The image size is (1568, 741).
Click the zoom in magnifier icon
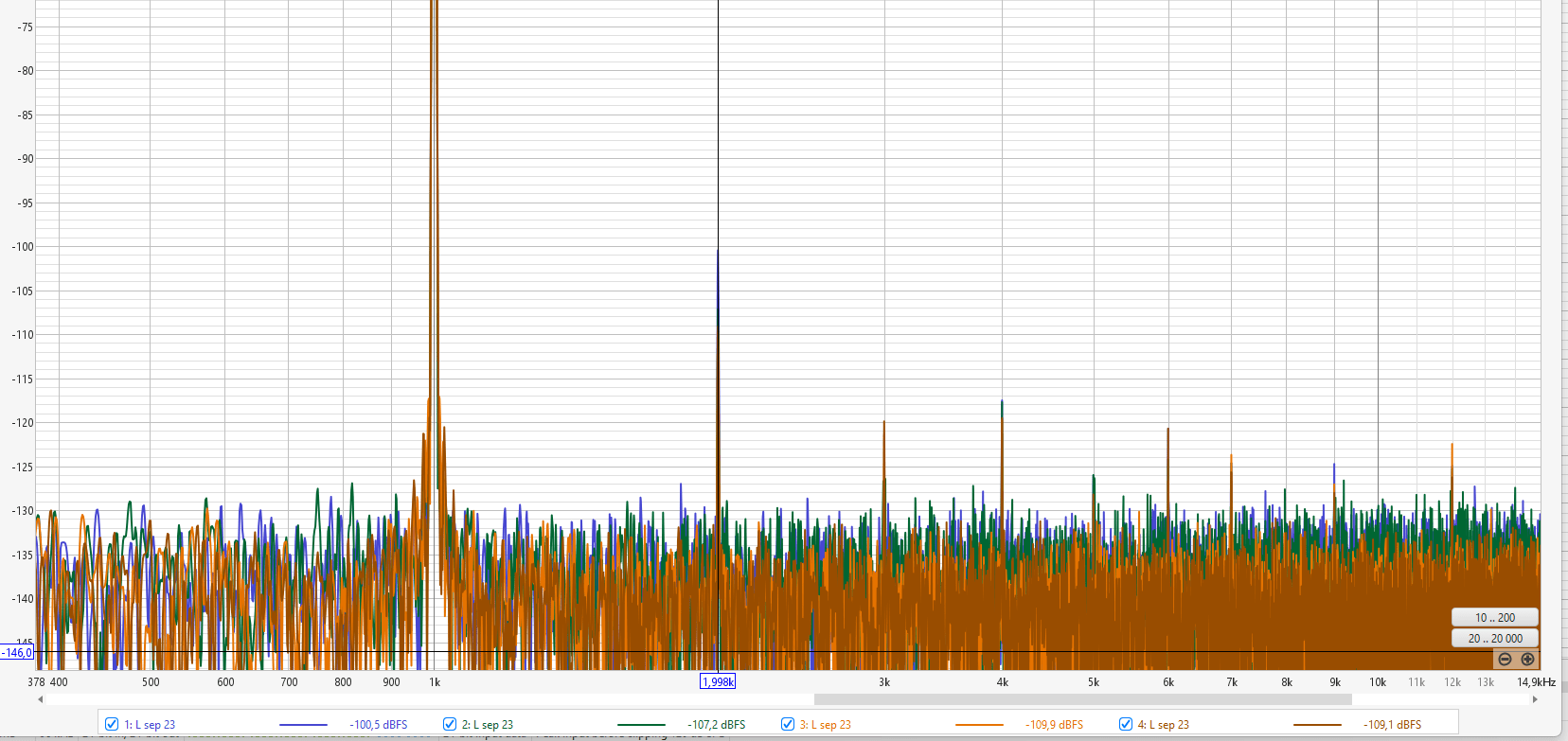[1527, 660]
